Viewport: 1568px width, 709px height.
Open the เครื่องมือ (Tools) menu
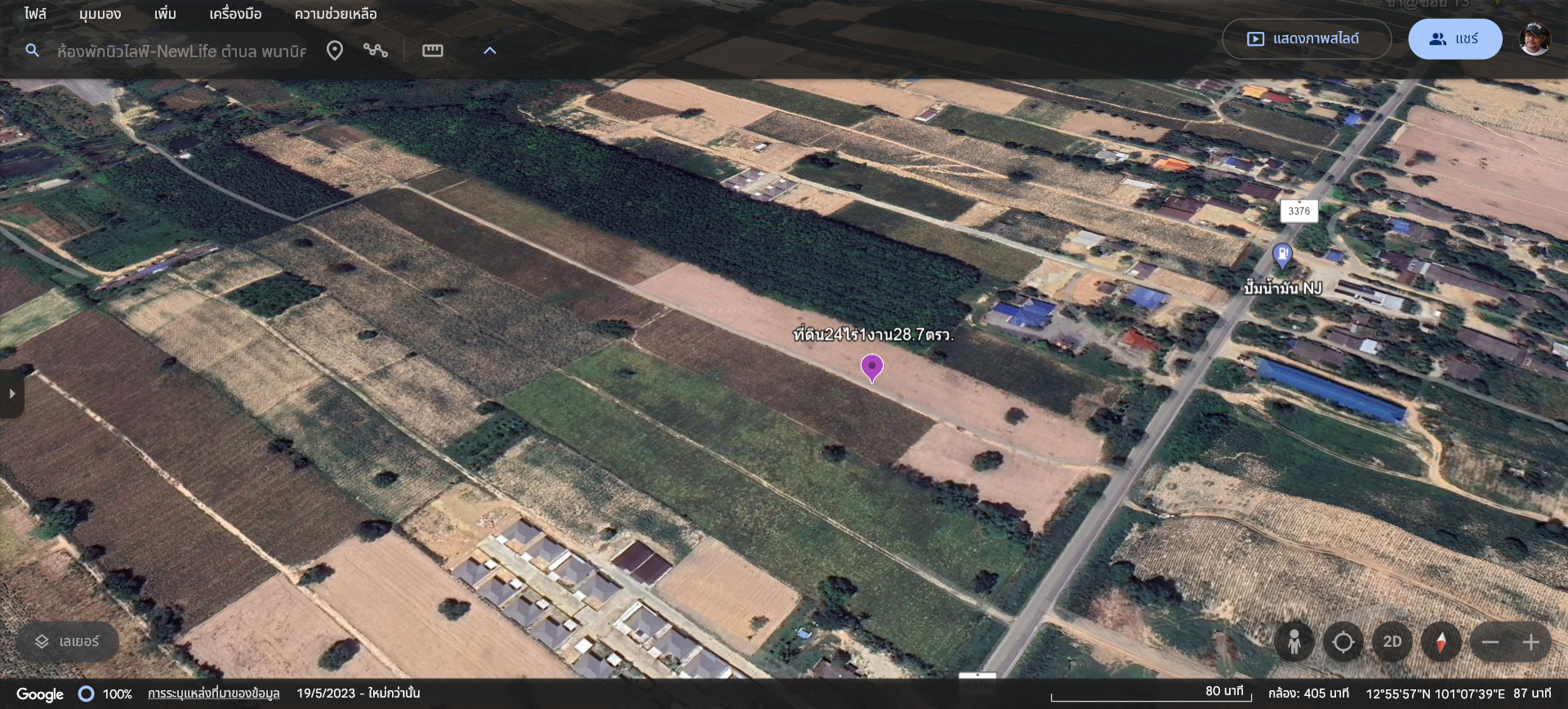point(235,14)
